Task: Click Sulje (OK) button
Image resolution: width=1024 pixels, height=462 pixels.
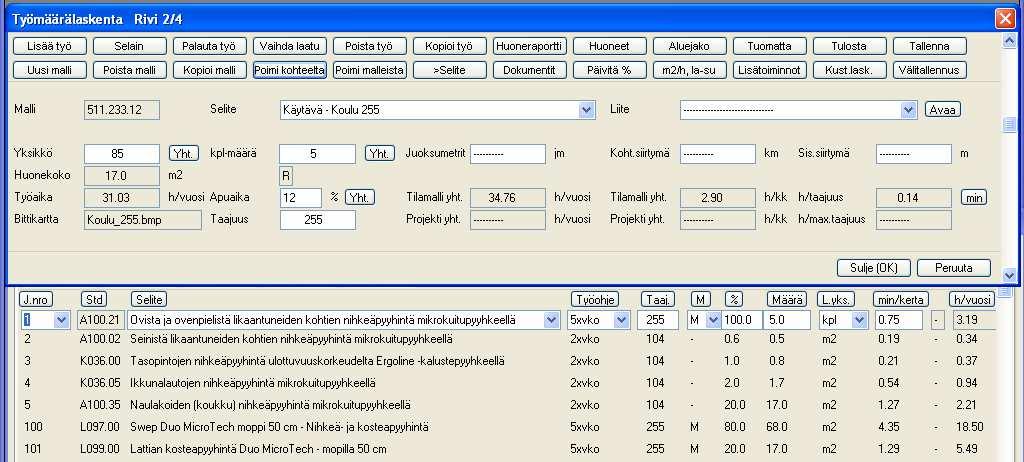Action: [874, 268]
